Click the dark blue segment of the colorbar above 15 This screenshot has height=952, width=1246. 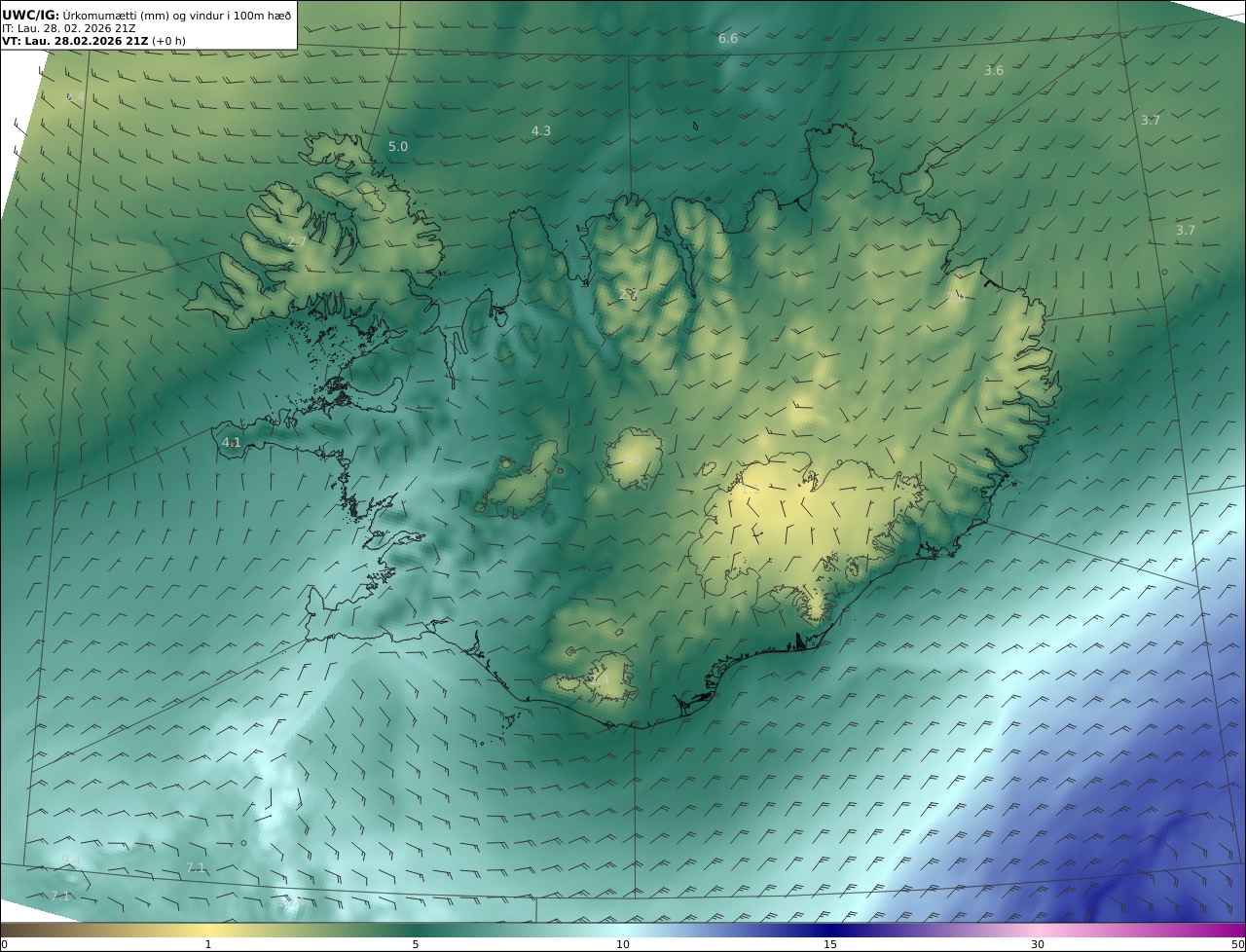[830, 930]
